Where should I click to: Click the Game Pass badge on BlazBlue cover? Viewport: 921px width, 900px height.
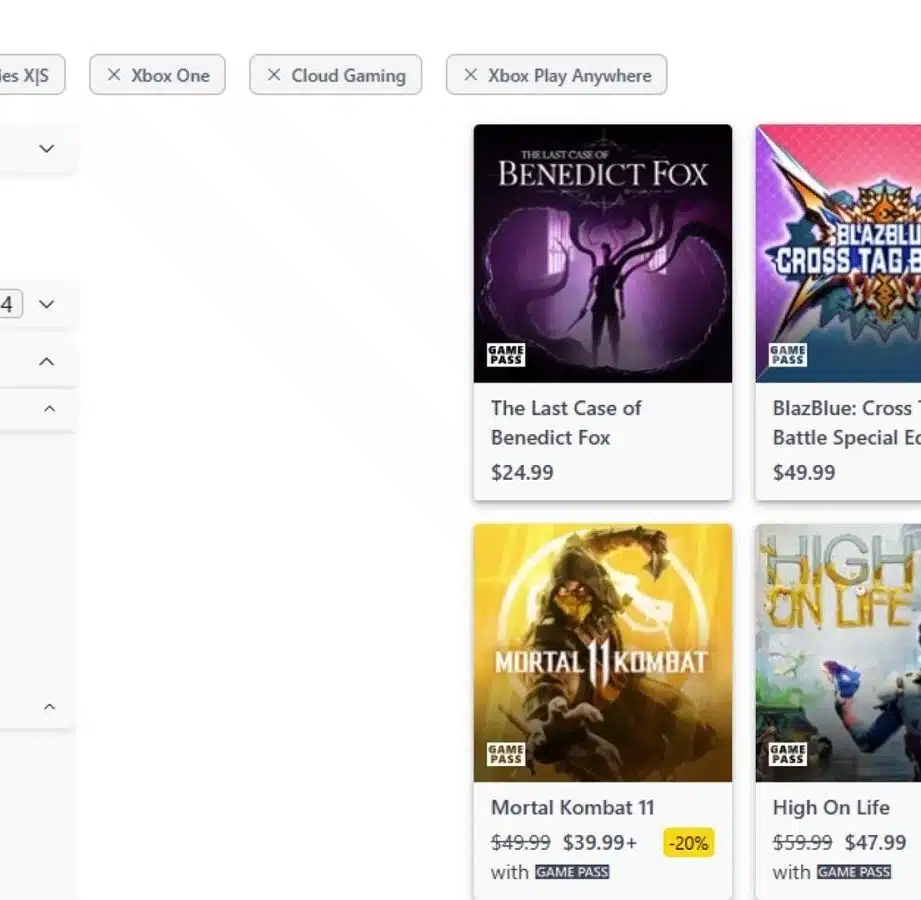(788, 355)
